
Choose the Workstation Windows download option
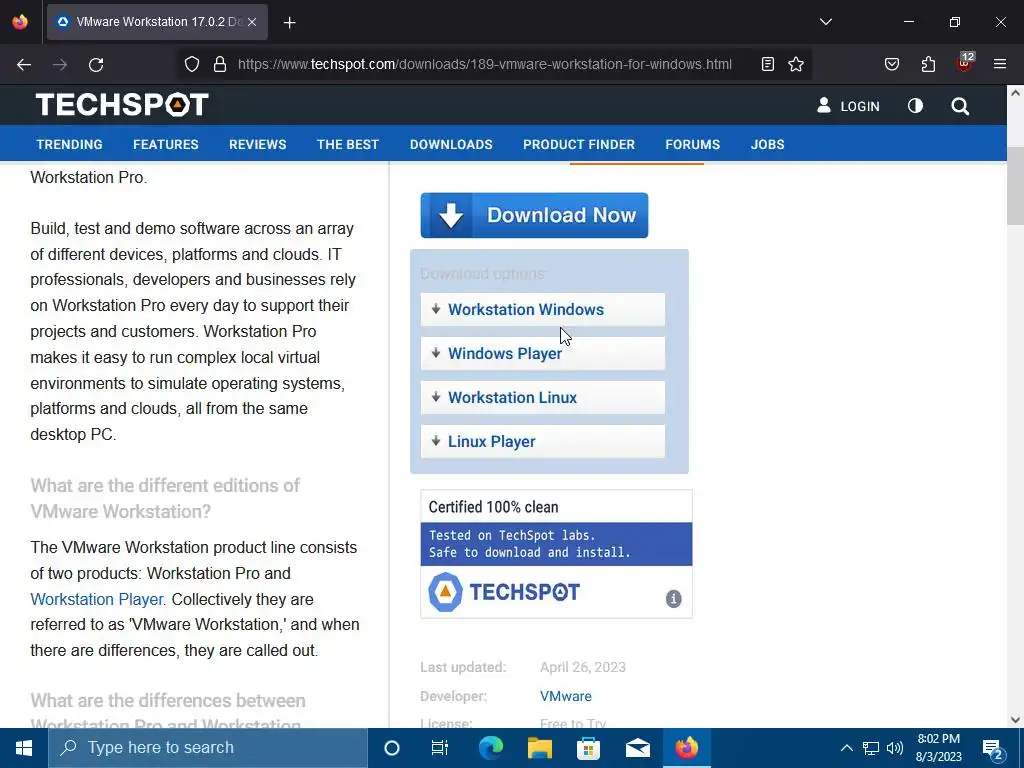543,310
